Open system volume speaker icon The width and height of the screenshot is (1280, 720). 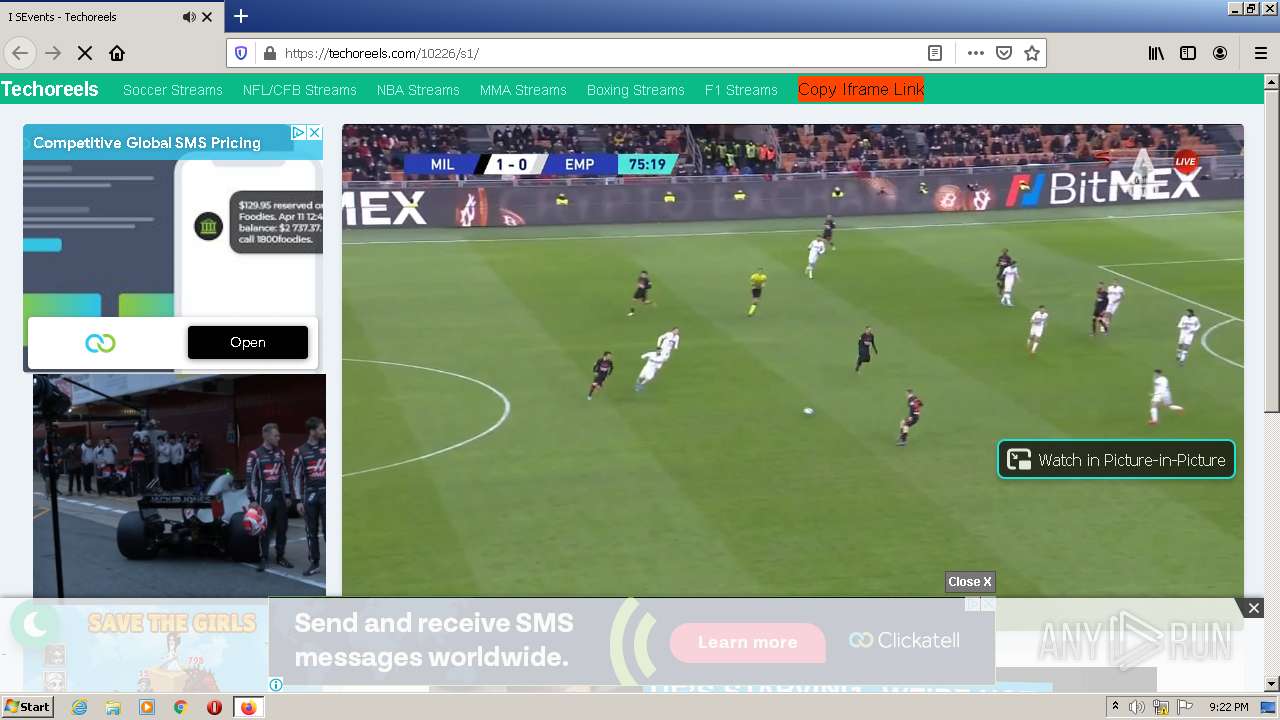[x=1137, y=707]
